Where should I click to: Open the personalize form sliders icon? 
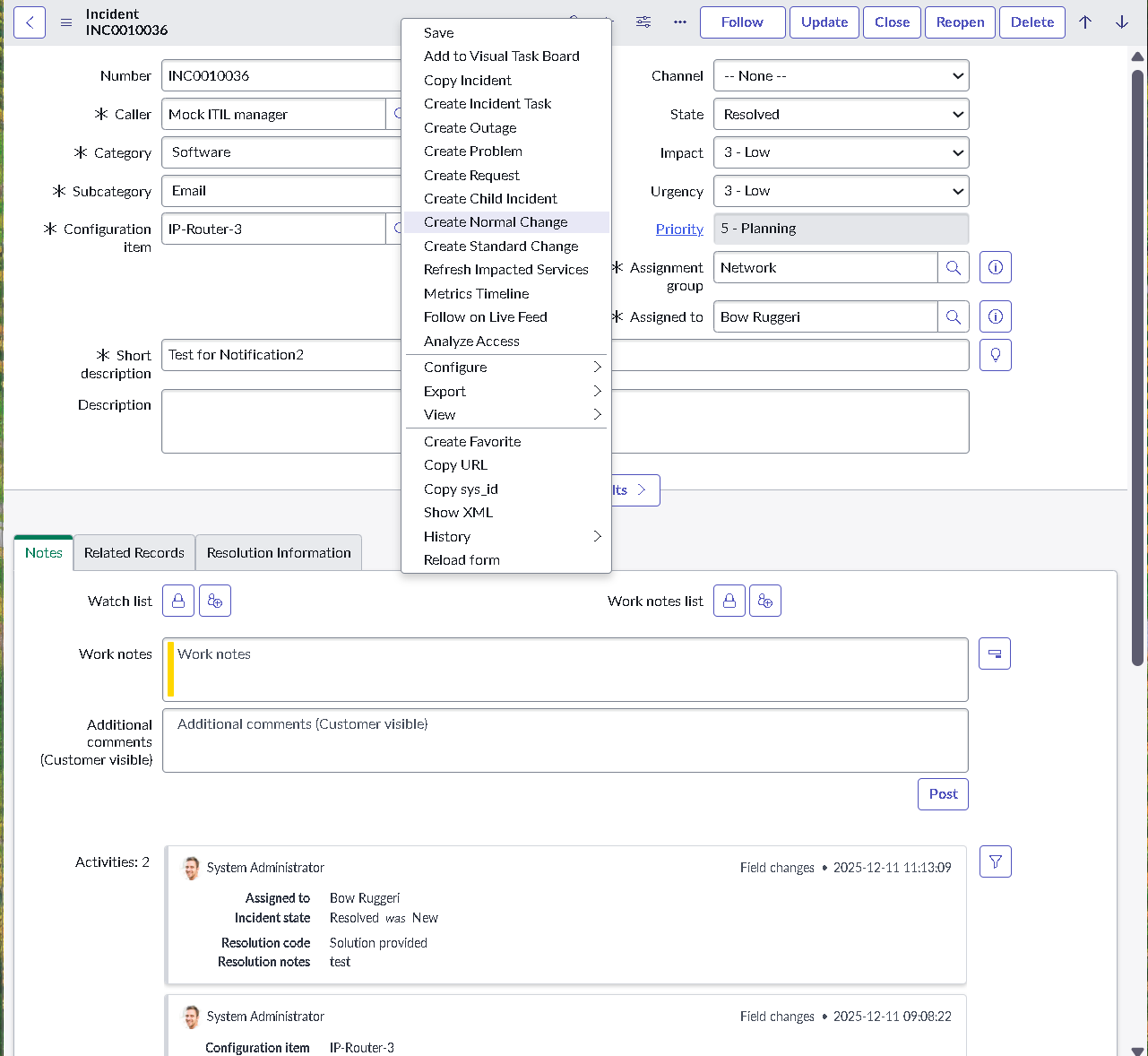click(x=643, y=22)
